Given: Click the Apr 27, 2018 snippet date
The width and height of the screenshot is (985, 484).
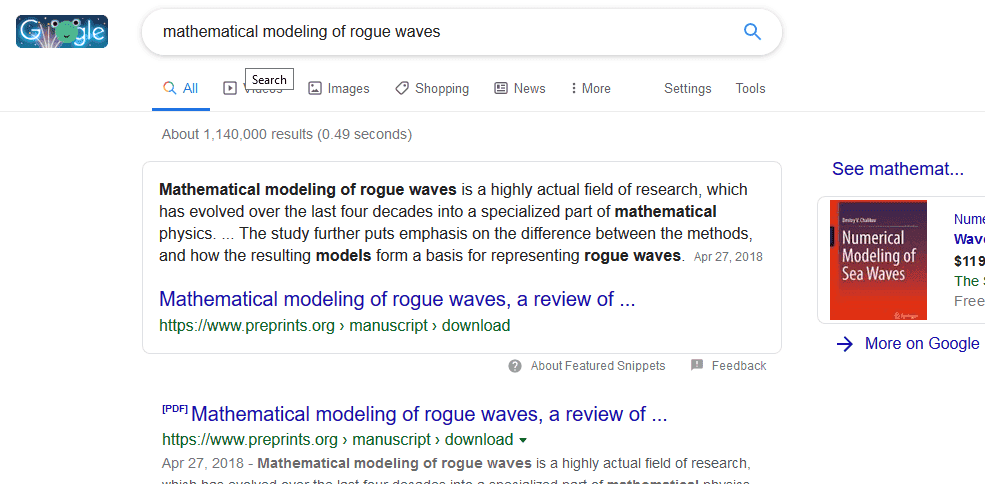Looking at the screenshot, I should coord(728,257).
